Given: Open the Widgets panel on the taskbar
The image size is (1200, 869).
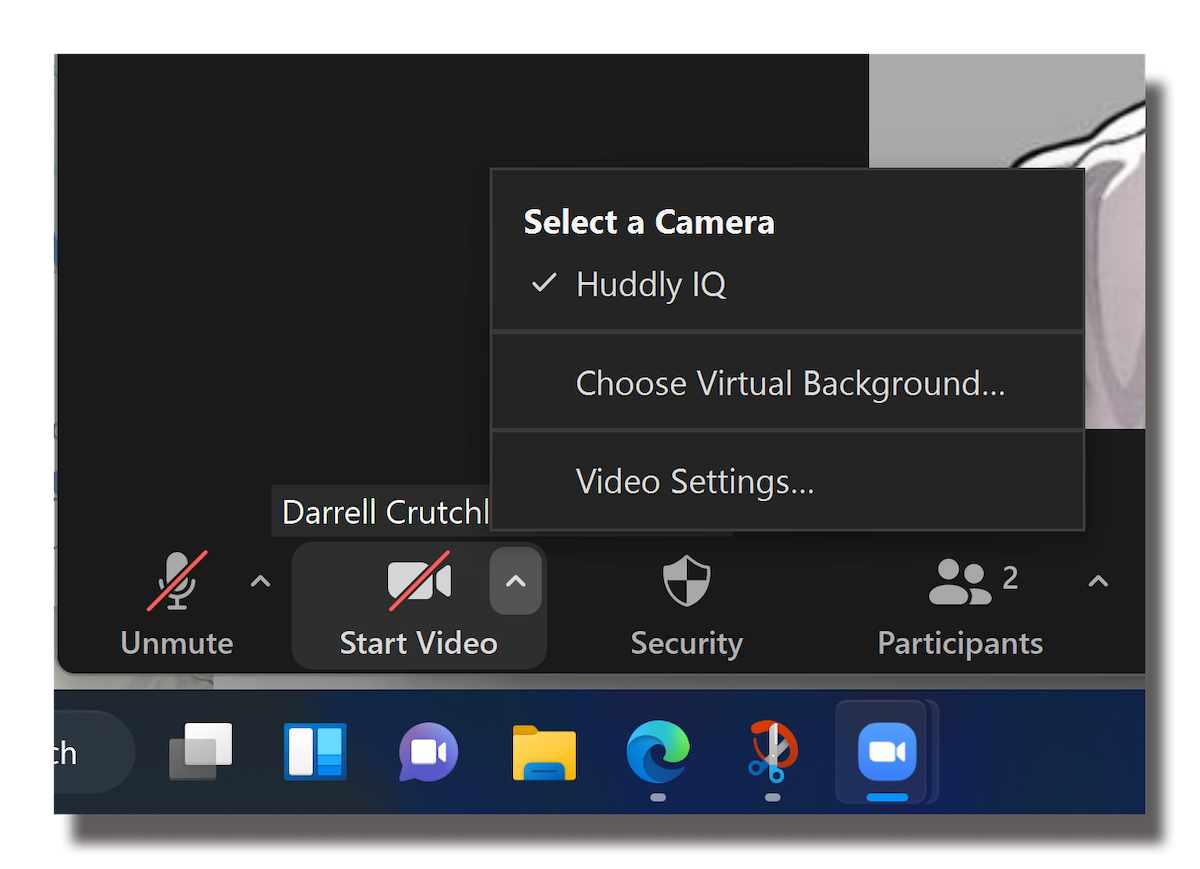Looking at the screenshot, I should (315, 751).
